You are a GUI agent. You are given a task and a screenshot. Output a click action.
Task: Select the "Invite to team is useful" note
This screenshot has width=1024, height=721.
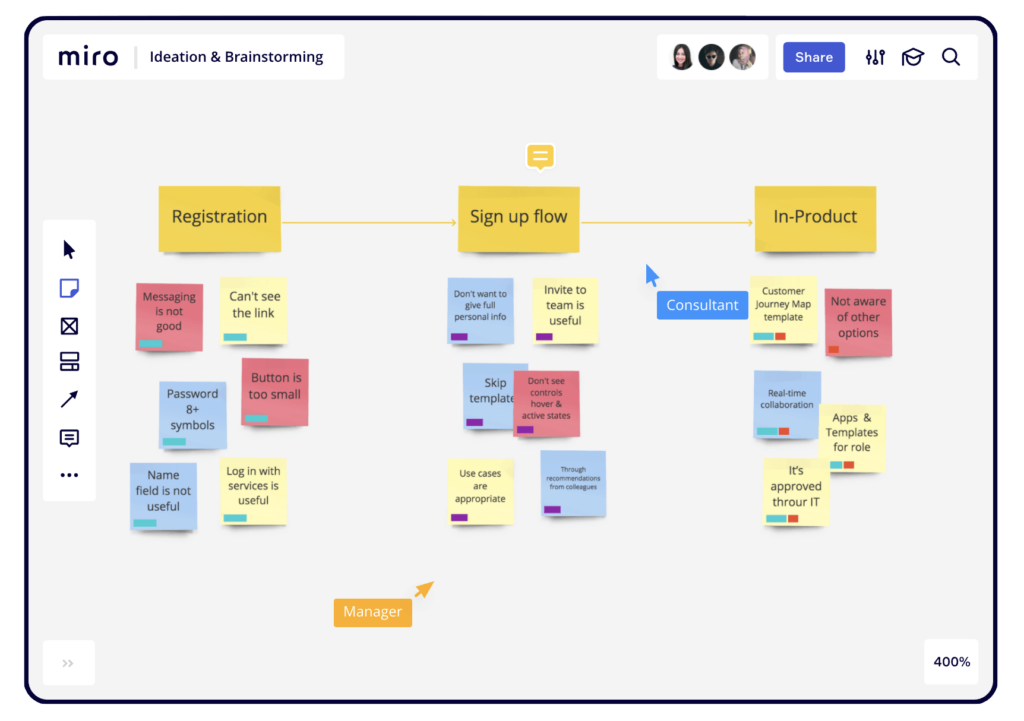[x=566, y=311]
